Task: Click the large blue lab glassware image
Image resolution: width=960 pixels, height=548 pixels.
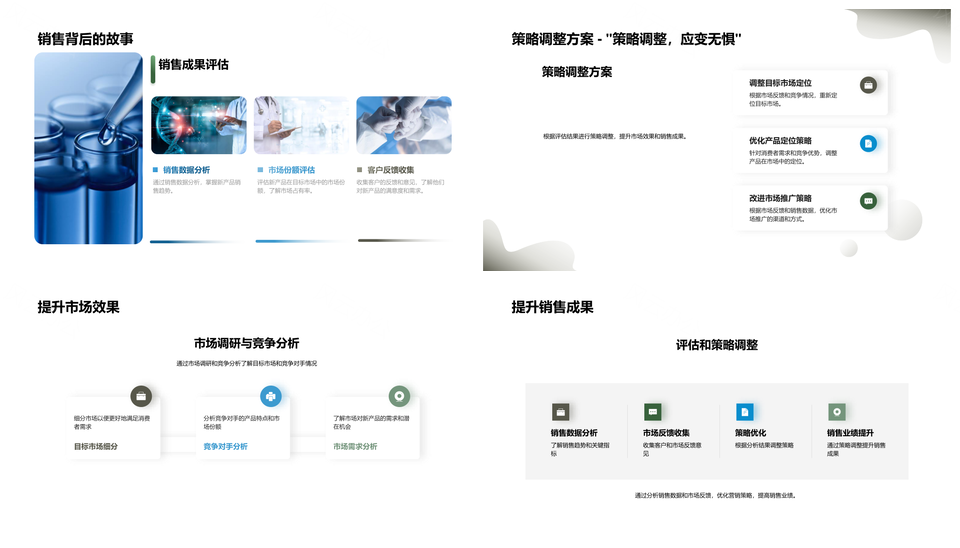Action: 88,148
